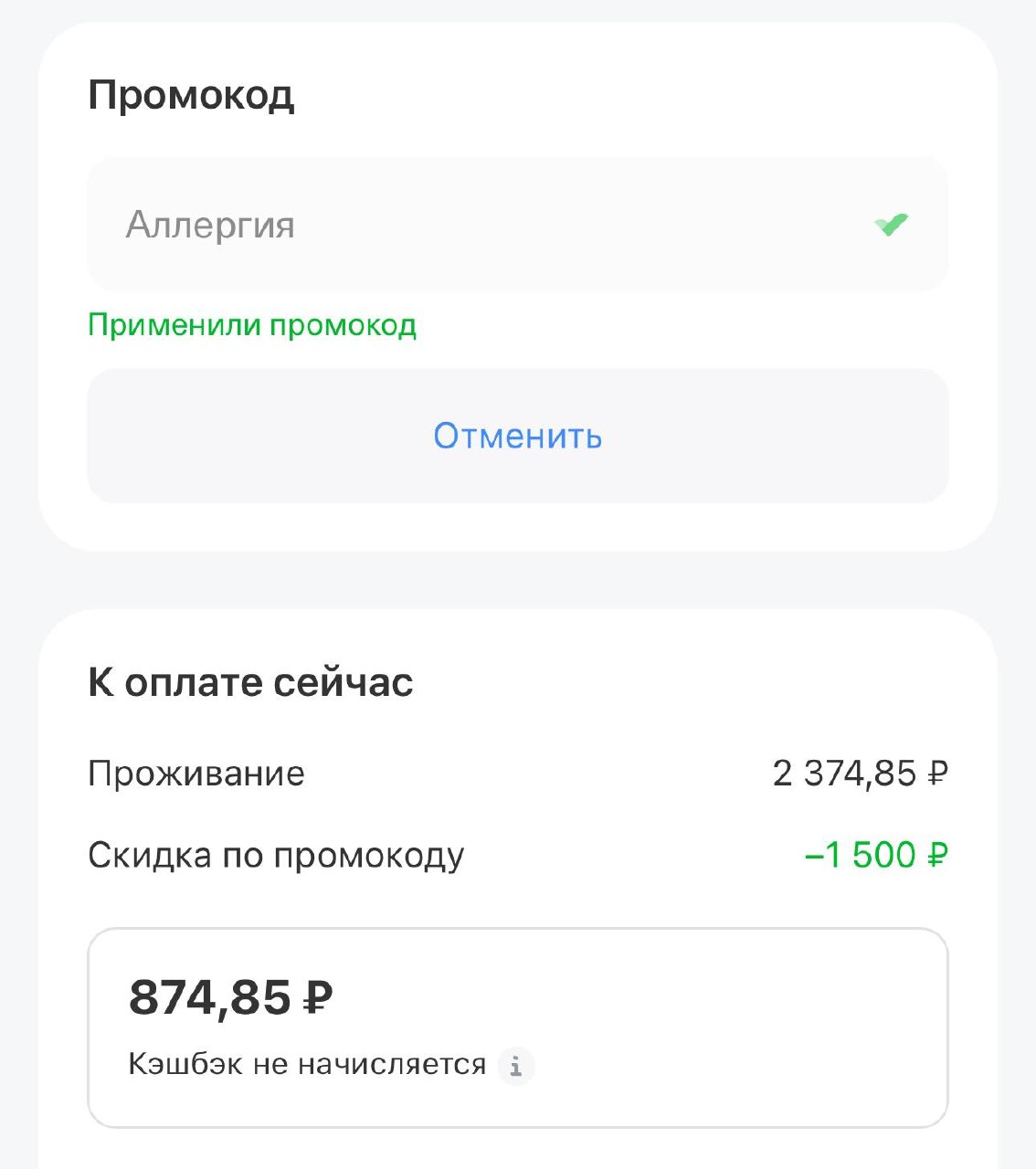Select the Проживание row label
This screenshot has width=1036, height=1169.
(x=196, y=774)
